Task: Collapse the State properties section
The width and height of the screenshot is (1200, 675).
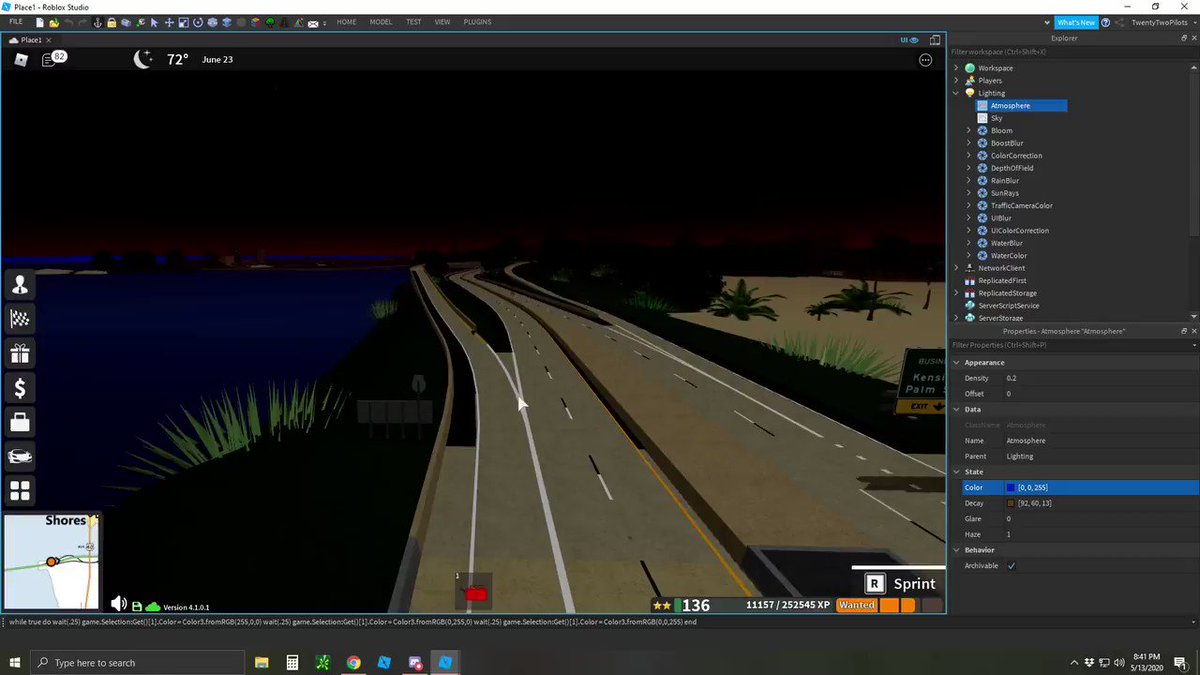Action: pos(956,472)
